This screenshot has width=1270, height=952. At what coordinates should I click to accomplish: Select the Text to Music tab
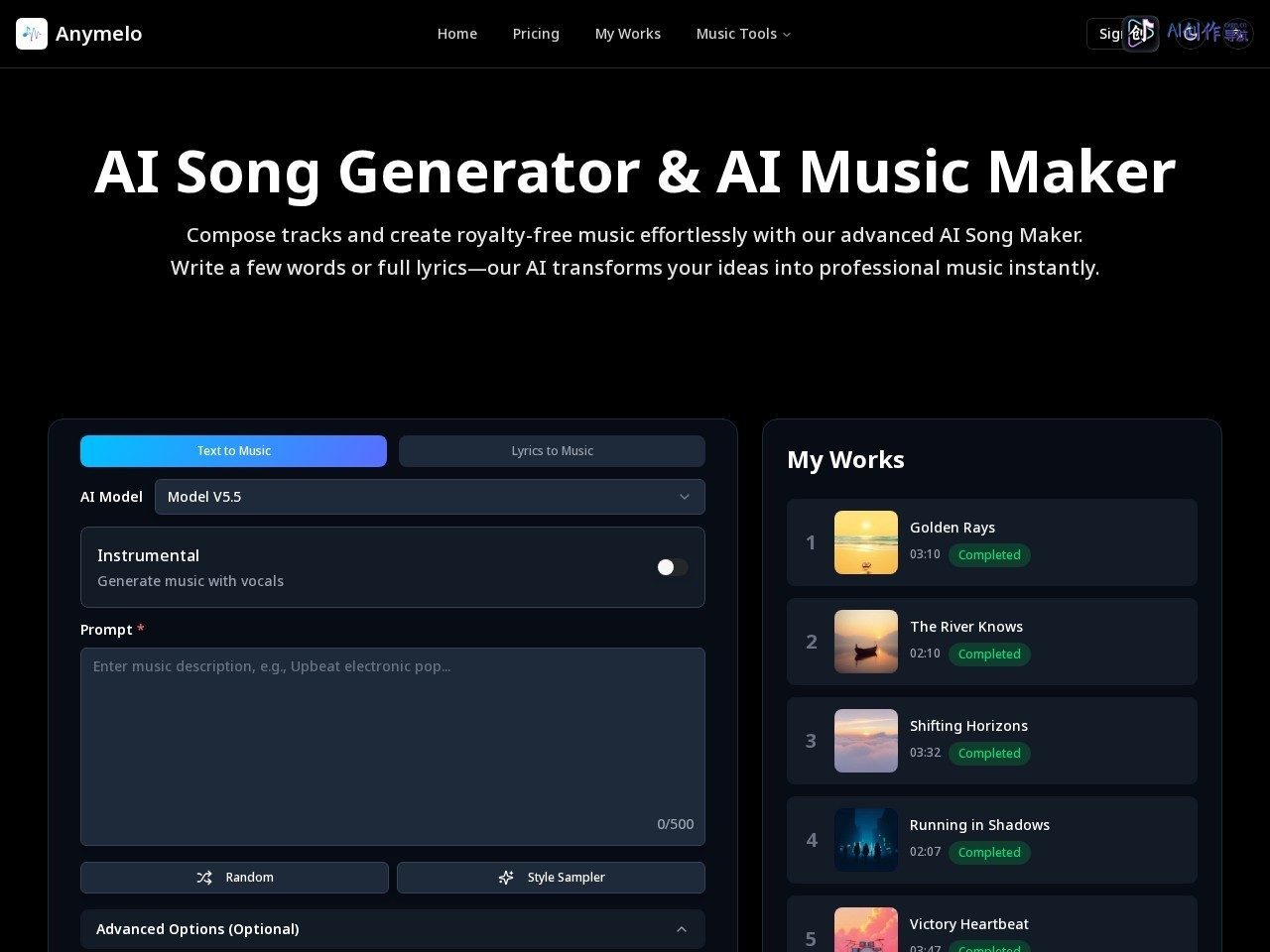pyautogui.click(x=233, y=451)
